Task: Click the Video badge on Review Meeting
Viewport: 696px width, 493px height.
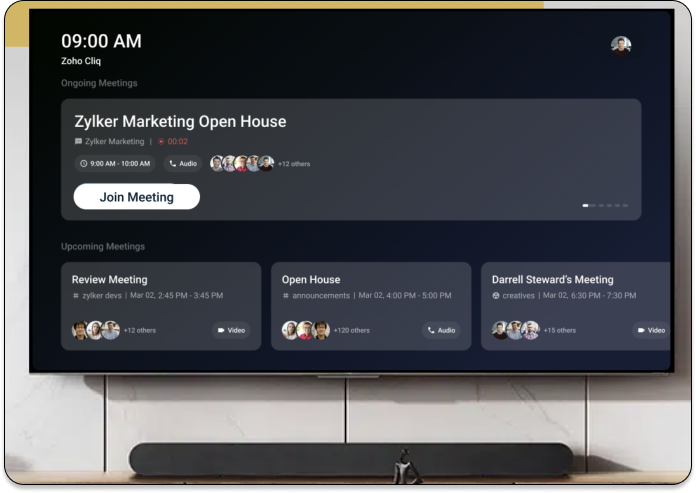Action: [x=231, y=330]
